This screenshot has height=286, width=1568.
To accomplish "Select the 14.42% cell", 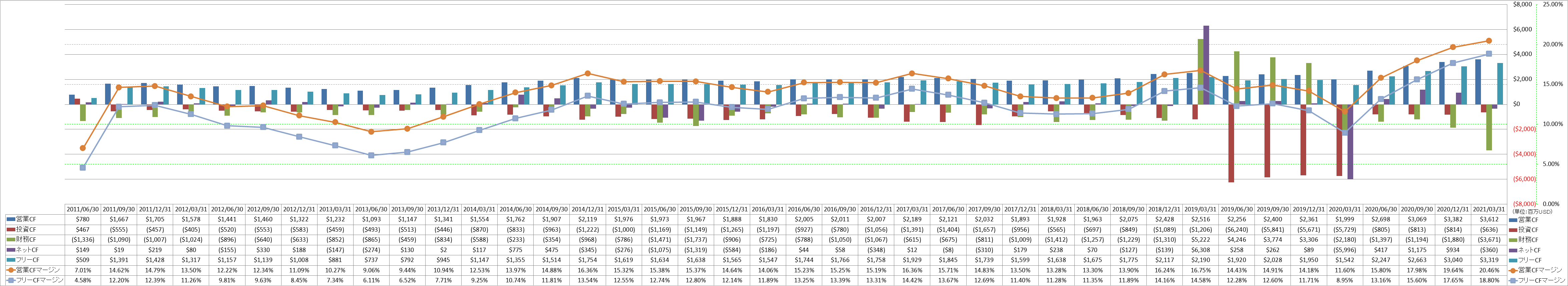I will [912, 281].
